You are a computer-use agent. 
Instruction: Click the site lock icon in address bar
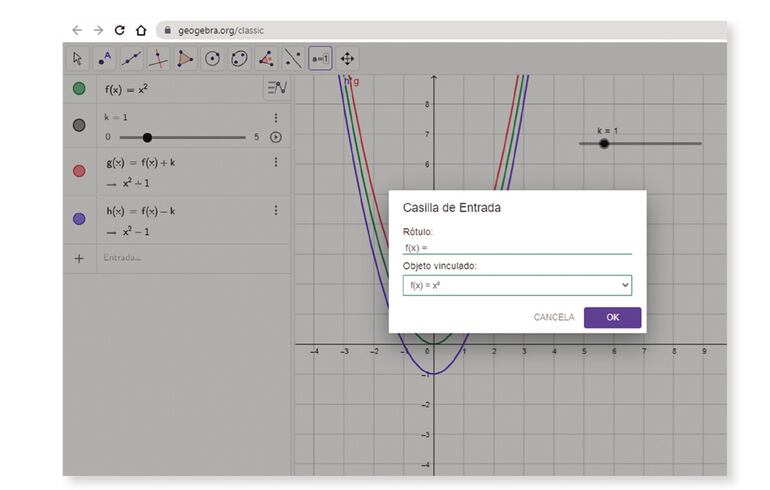[x=167, y=30]
